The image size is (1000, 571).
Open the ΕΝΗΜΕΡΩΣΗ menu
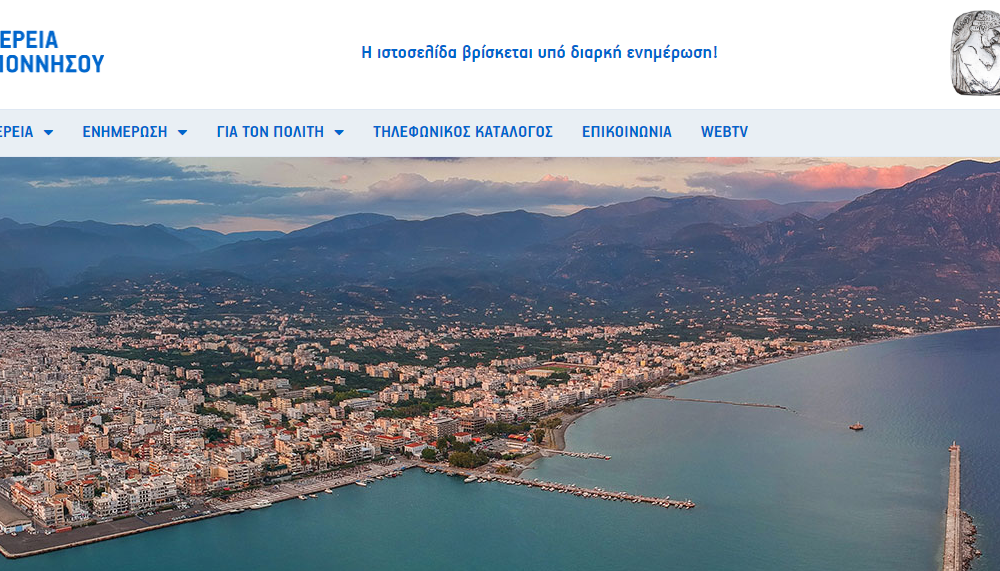pyautogui.click(x=124, y=132)
